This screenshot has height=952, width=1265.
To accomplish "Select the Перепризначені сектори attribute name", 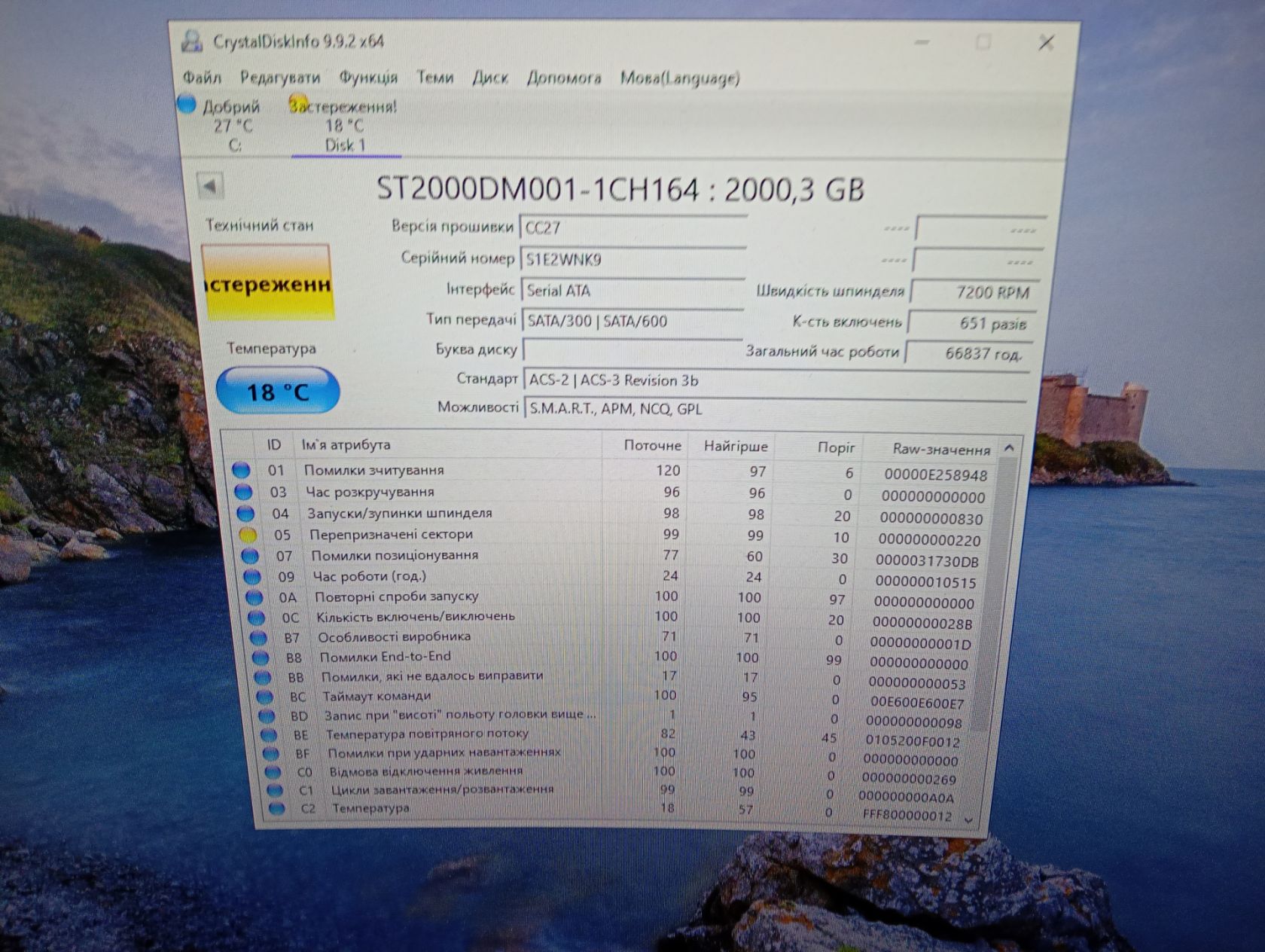I will point(391,534).
